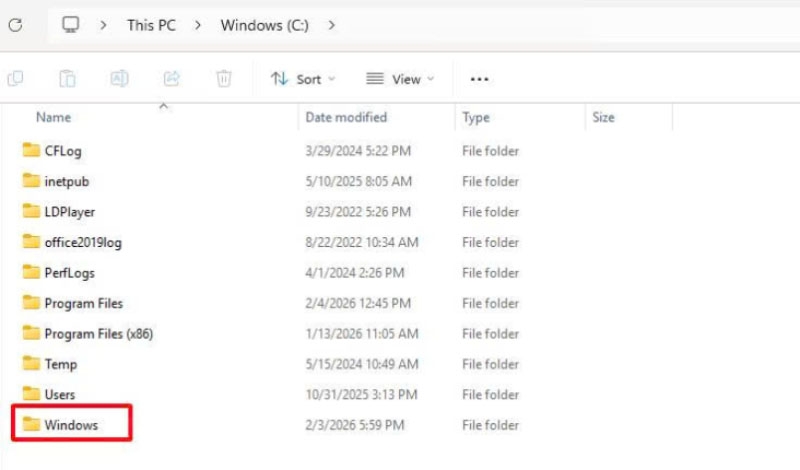800x470 pixels.
Task: Sort by the Date modified column header
Action: (346, 117)
